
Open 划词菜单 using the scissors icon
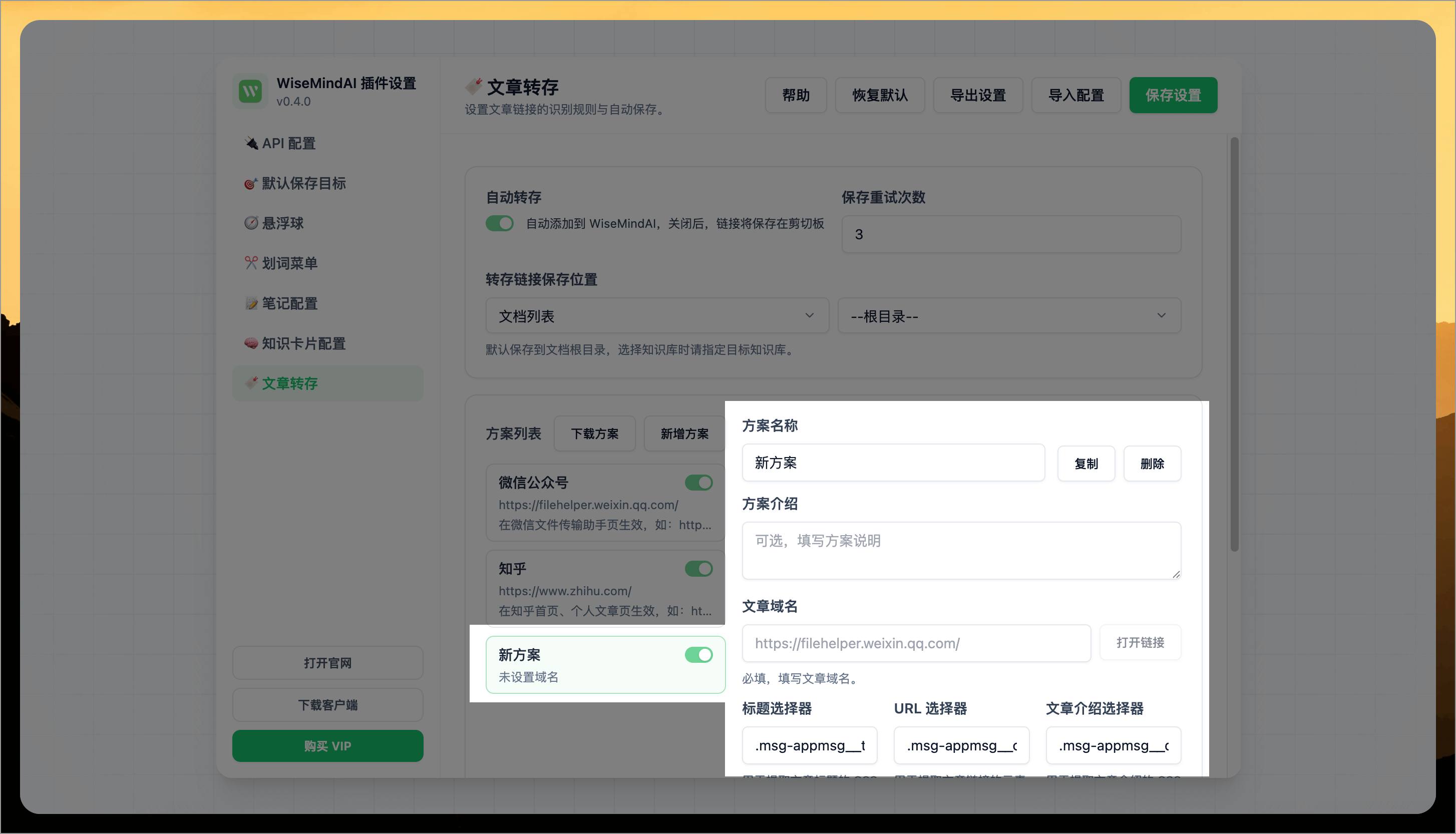click(251, 263)
